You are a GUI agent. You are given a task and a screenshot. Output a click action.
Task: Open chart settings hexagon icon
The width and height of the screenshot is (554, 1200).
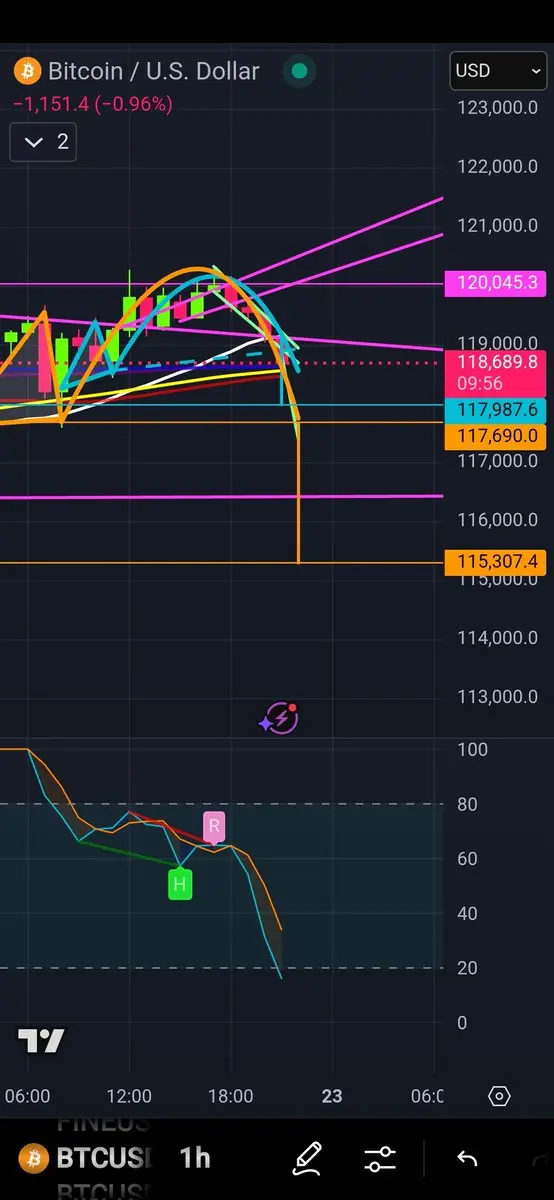[499, 1096]
